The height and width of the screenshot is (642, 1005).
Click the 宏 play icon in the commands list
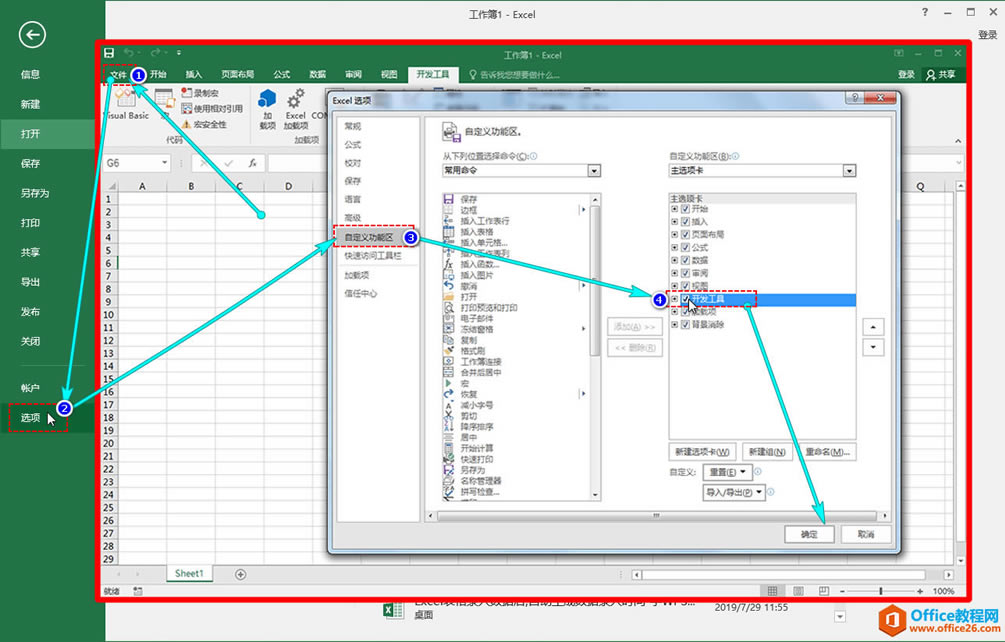pyautogui.click(x=449, y=383)
